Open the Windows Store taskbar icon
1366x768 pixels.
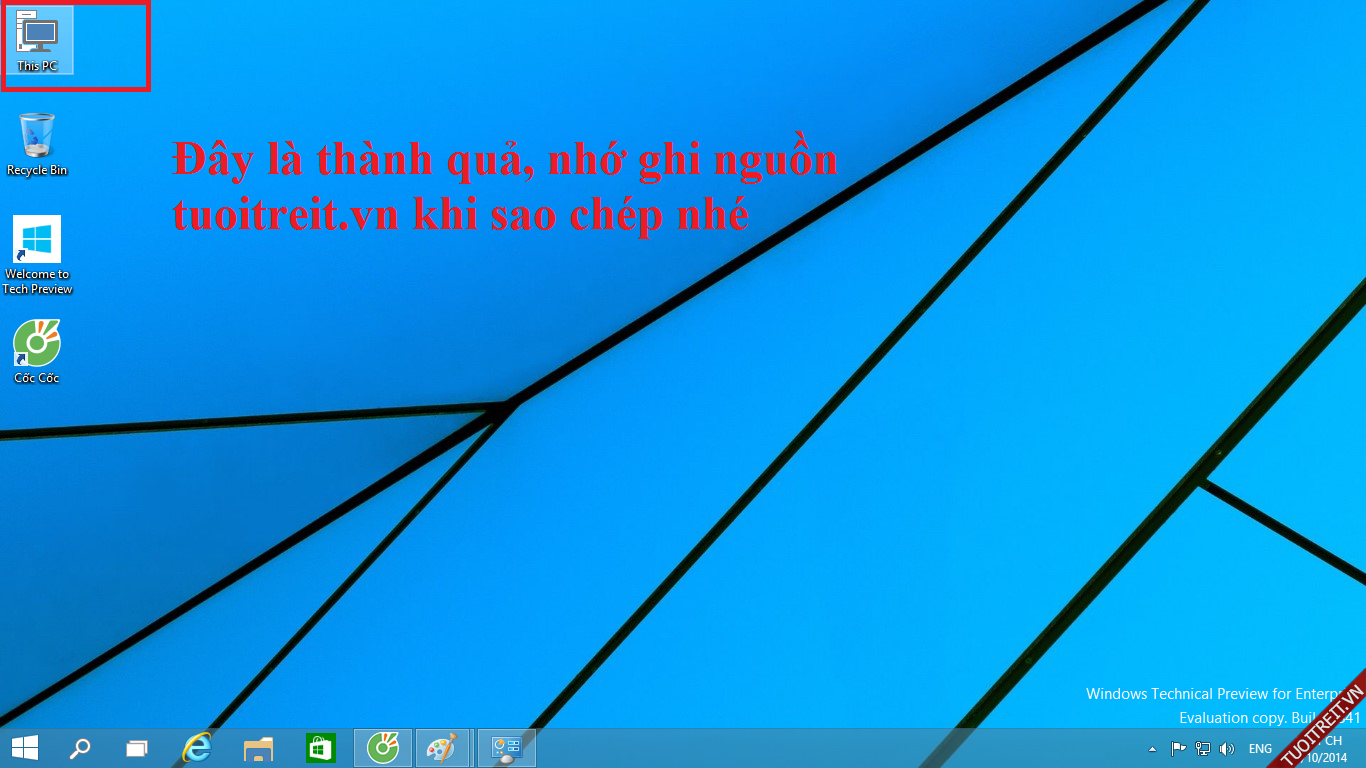point(320,748)
